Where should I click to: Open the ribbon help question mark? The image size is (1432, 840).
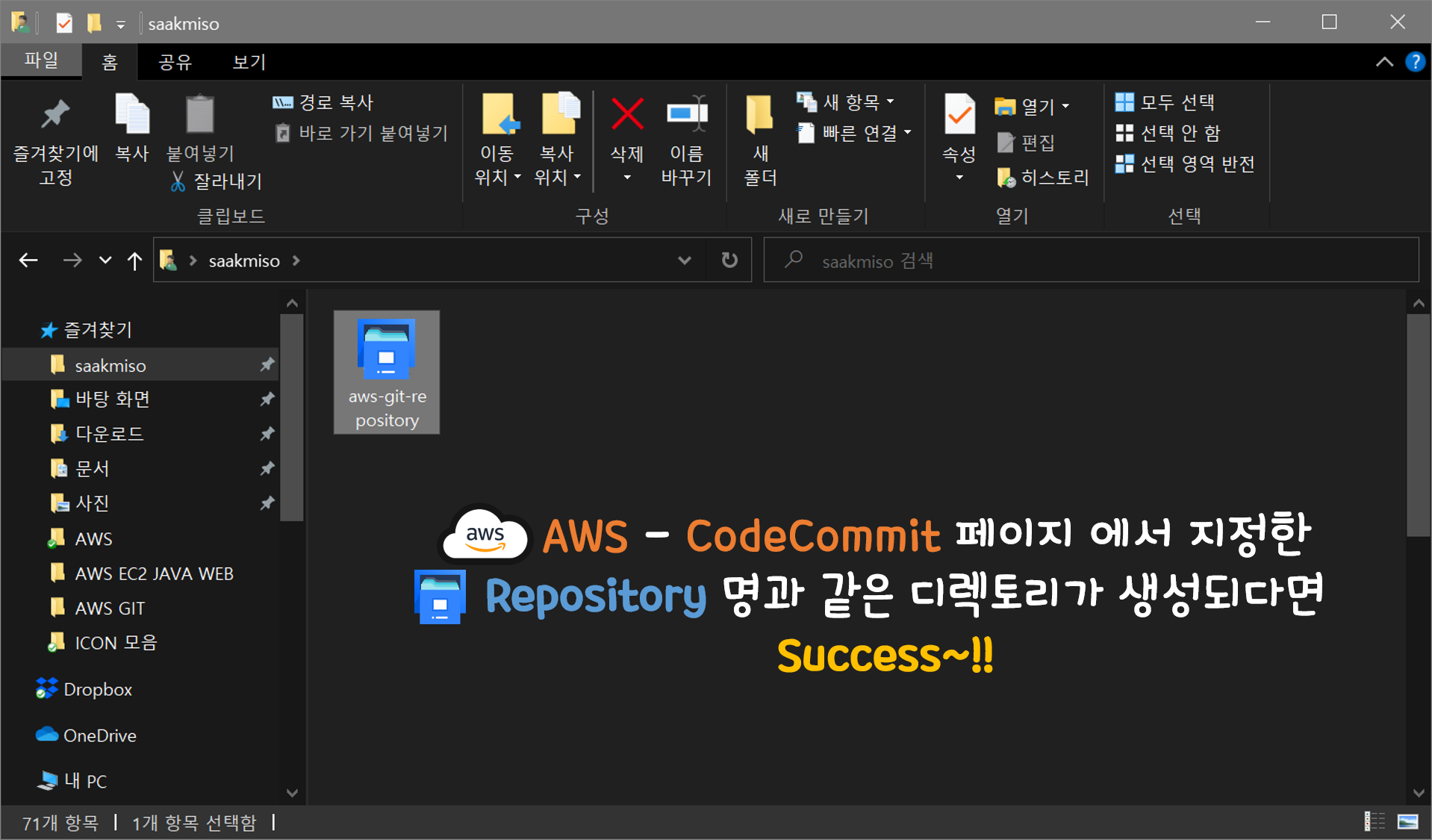pyautogui.click(x=1414, y=62)
